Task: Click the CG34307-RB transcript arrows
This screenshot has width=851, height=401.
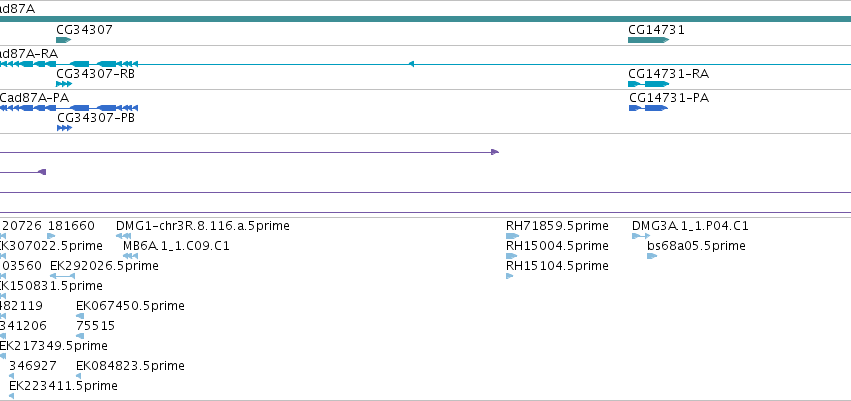Action: click(x=64, y=84)
